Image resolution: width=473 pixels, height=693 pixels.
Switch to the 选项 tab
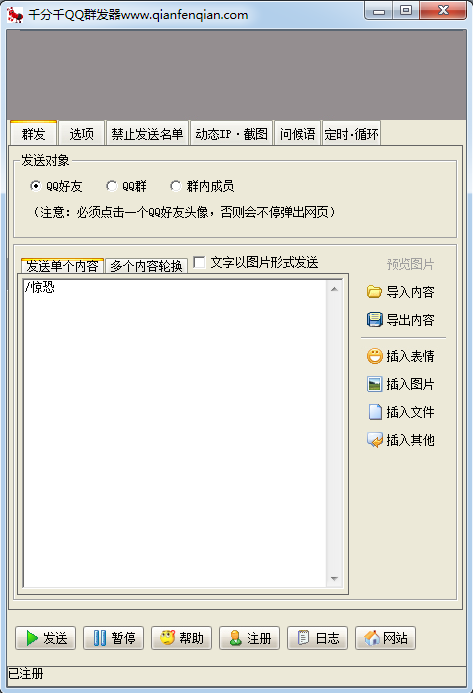pos(82,133)
